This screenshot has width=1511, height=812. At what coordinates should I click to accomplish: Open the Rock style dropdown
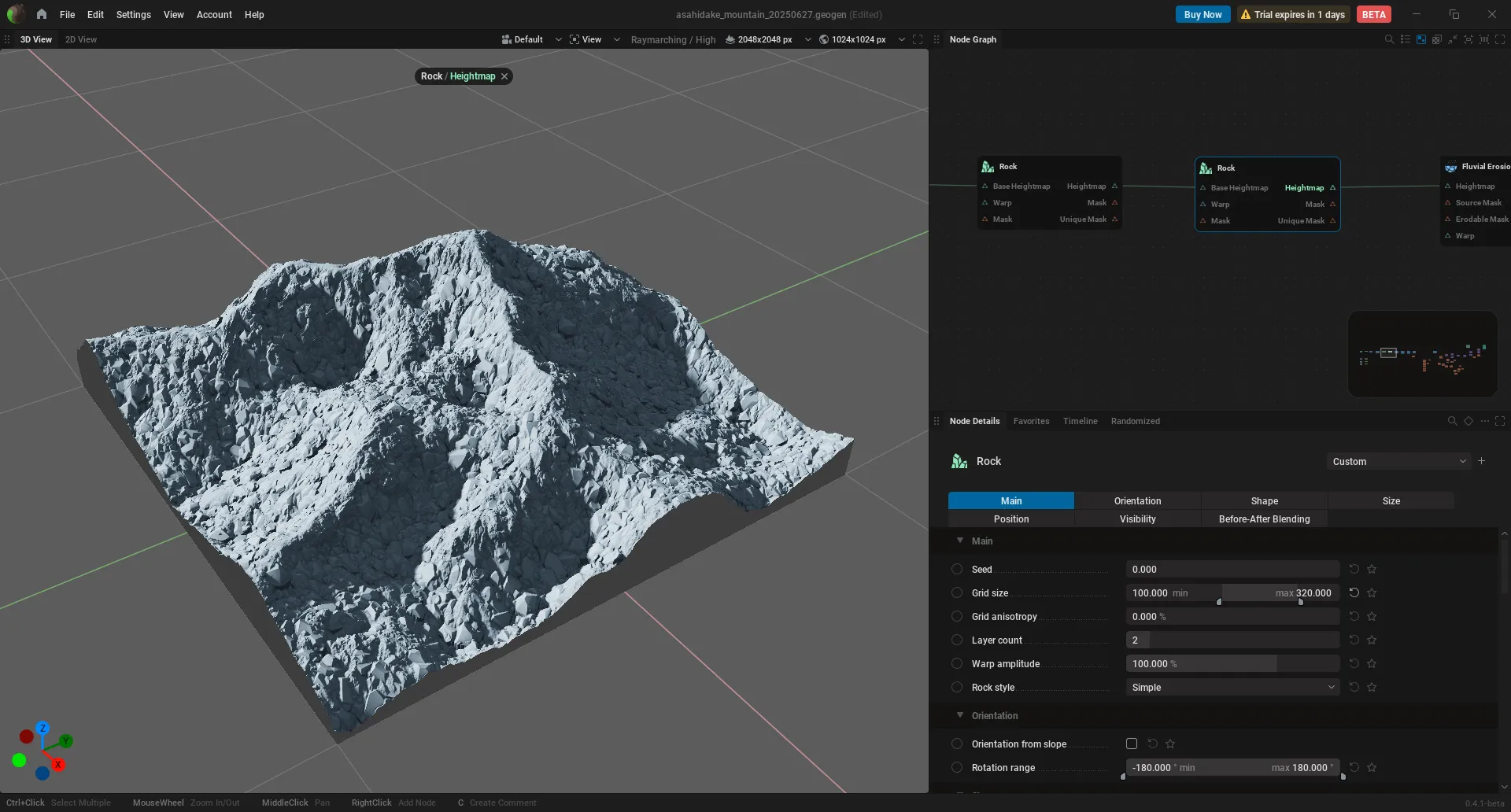(x=1232, y=687)
